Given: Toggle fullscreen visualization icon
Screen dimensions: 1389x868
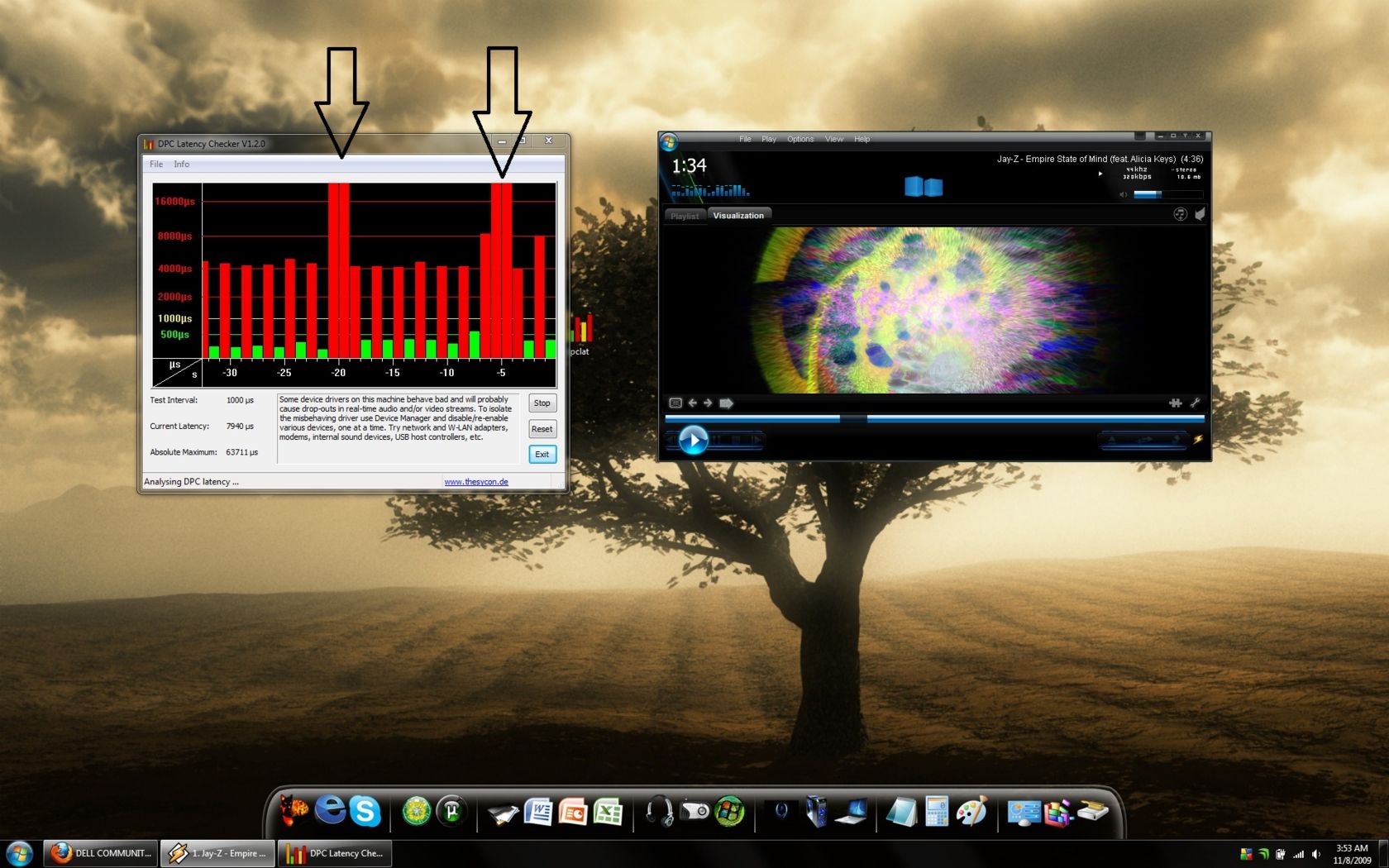Looking at the screenshot, I should coord(675,403).
